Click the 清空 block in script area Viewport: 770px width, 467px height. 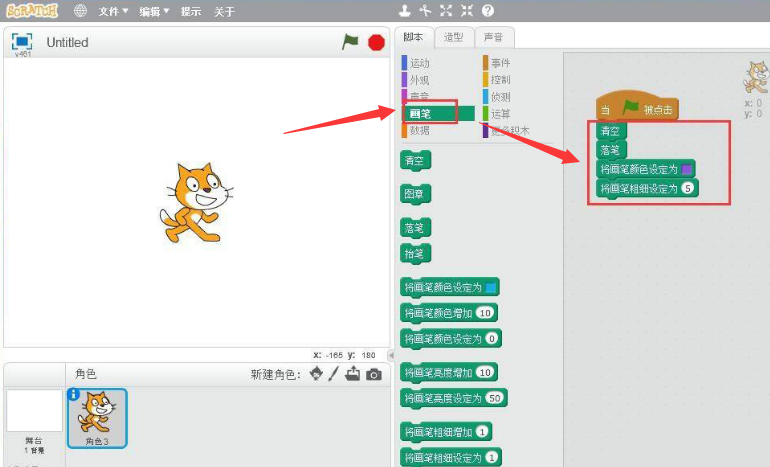(611, 131)
